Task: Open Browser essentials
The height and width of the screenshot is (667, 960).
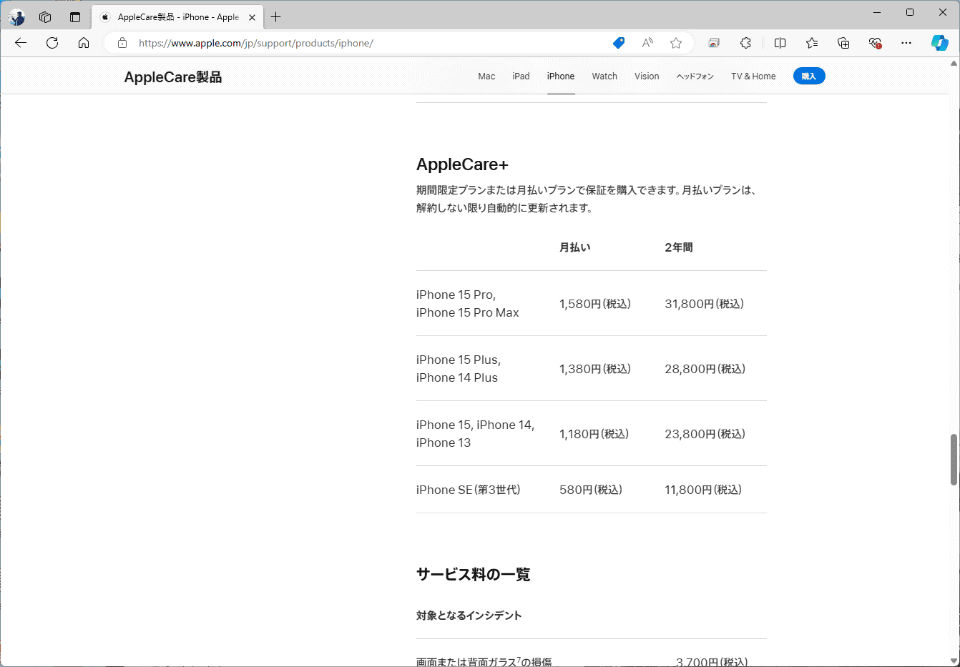Action: 875,43
